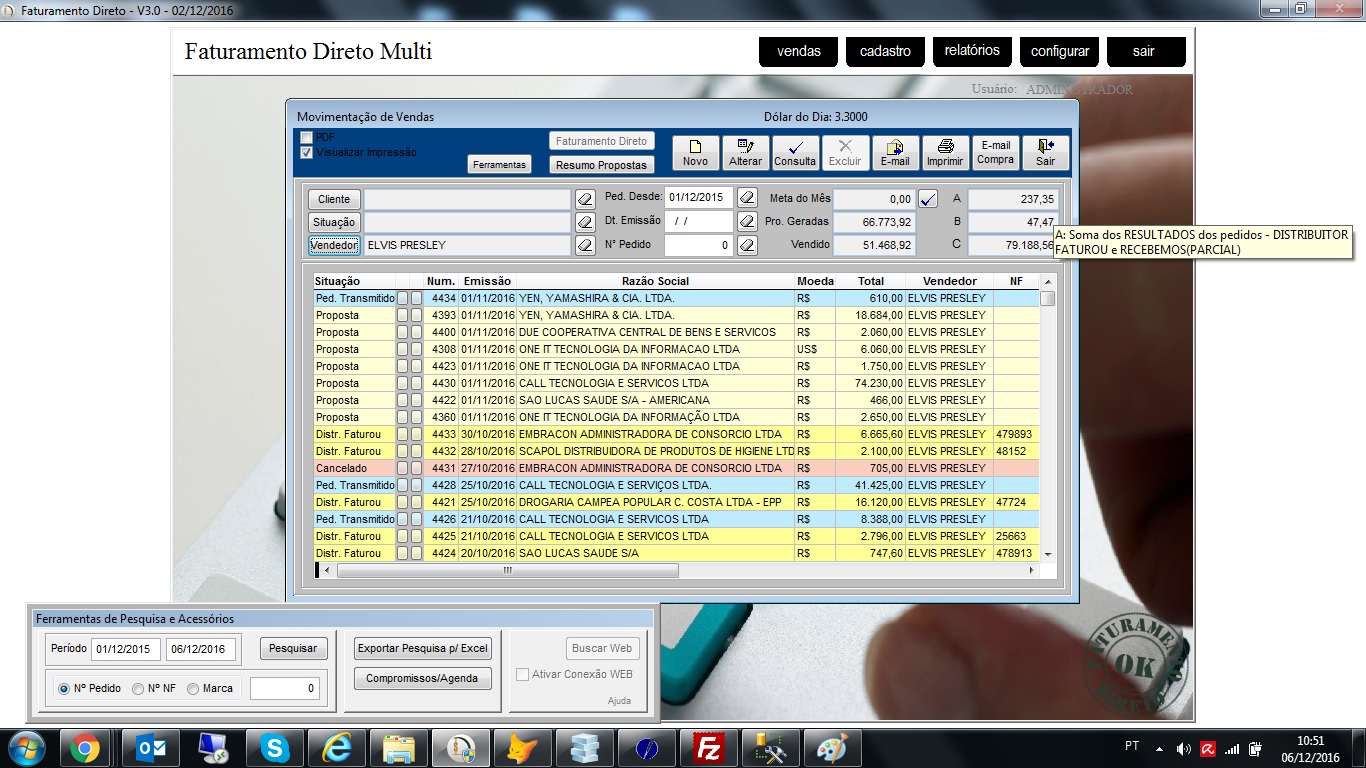Enable the PDF checkbox
This screenshot has width=1366, height=768.
coord(307,138)
